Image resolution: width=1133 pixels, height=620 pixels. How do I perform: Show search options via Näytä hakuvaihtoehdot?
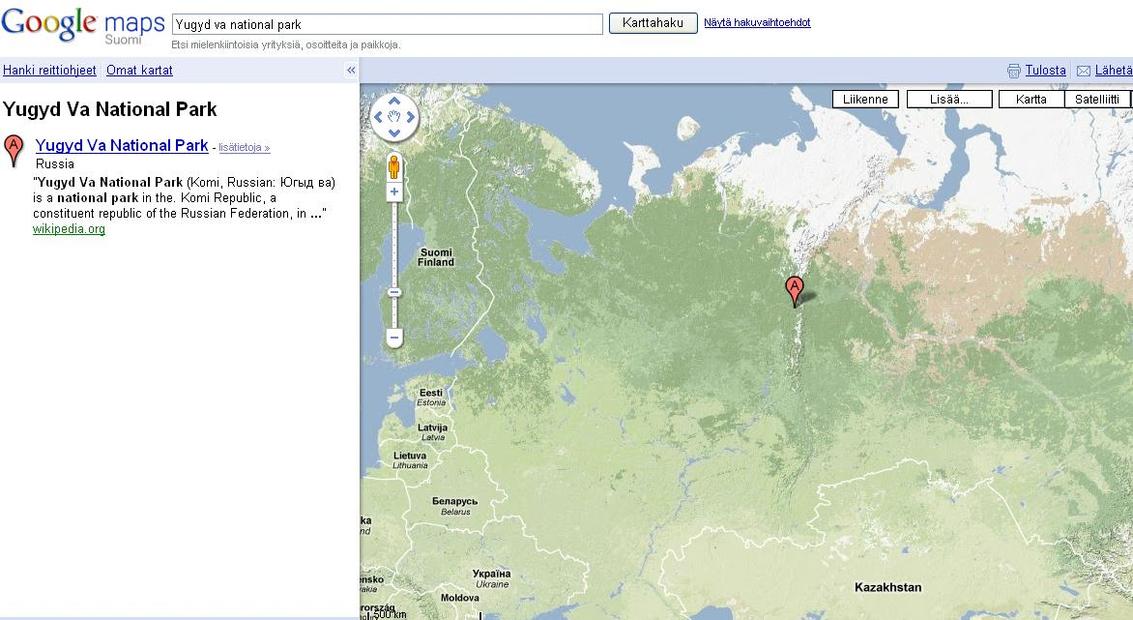[x=757, y=22]
